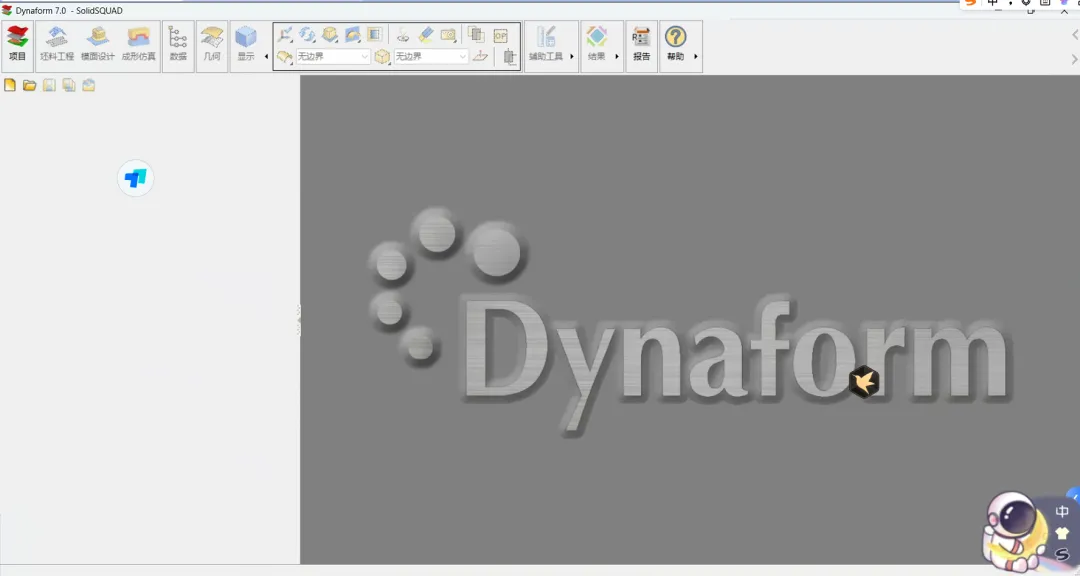Click the ribbon scroll-right chevron at far right

click(1074, 60)
